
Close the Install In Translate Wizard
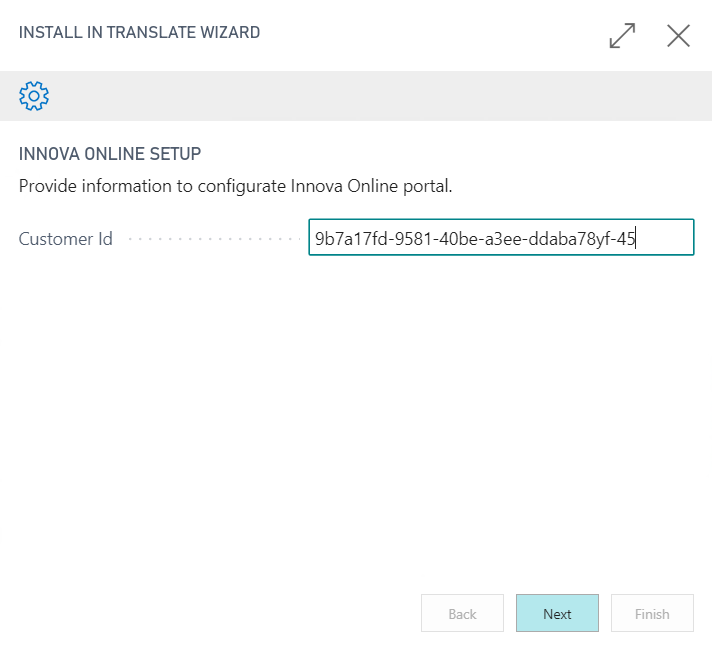pos(678,36)
